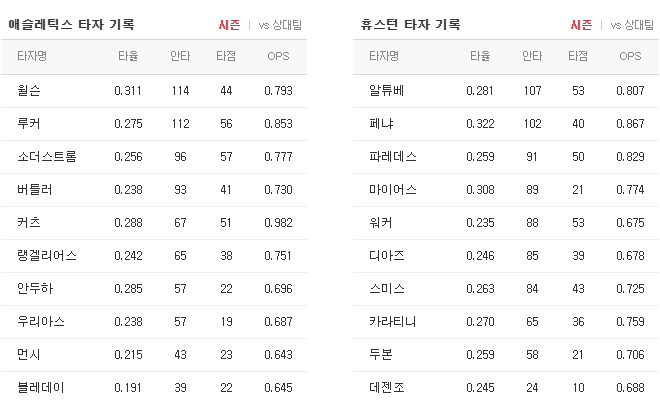Select batter 윌슨 row
The image size is (660, 413).
pos(154,91)
